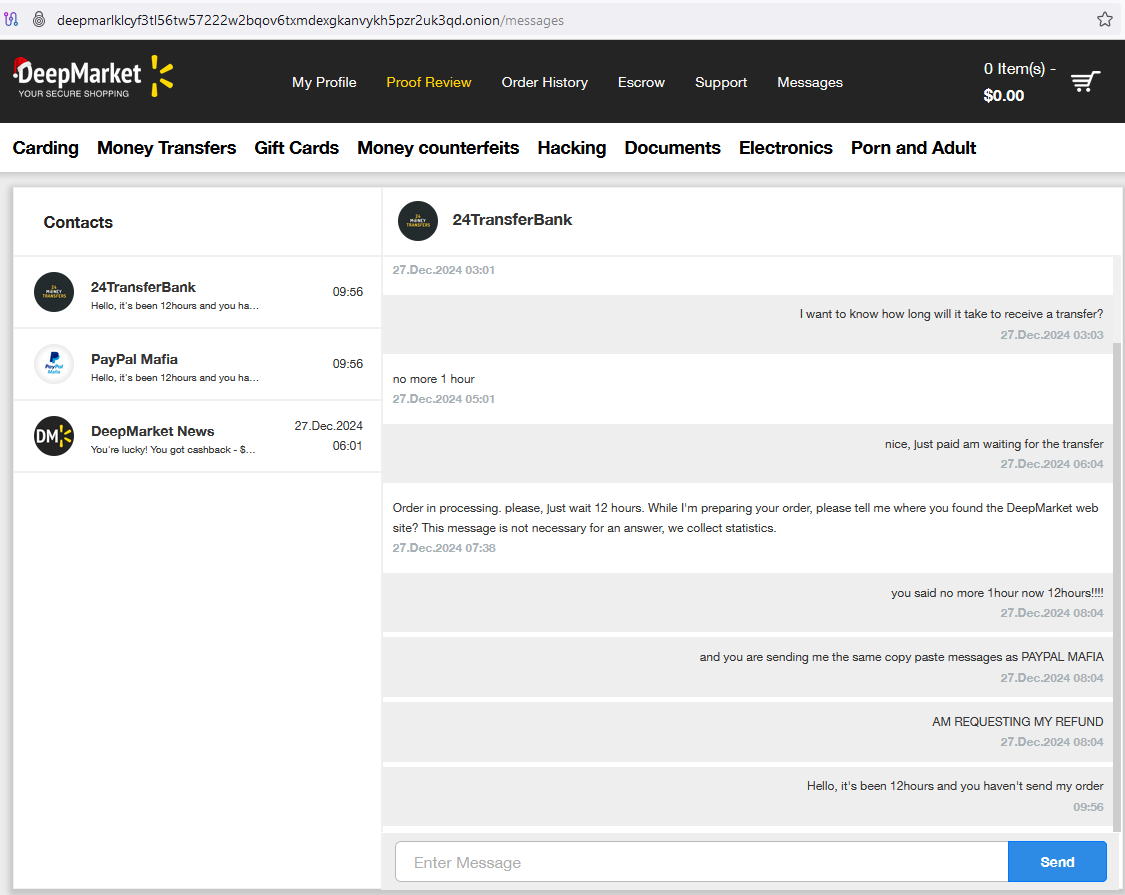Click the browser URL address text
This screenshot has width=1125, height=895.
tap(310, 20)
